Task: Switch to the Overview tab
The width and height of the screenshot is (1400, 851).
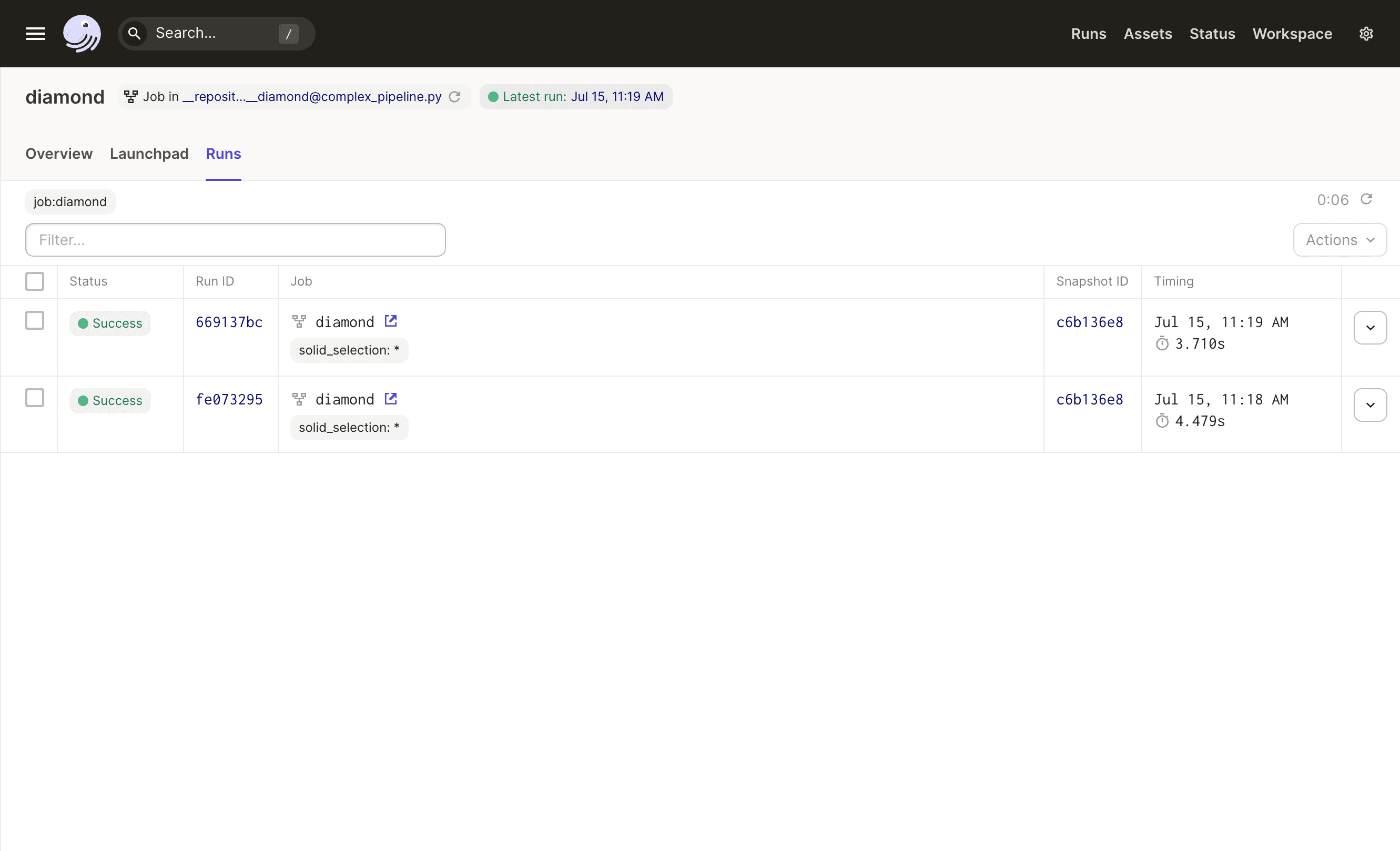Action: coord(59,154)
